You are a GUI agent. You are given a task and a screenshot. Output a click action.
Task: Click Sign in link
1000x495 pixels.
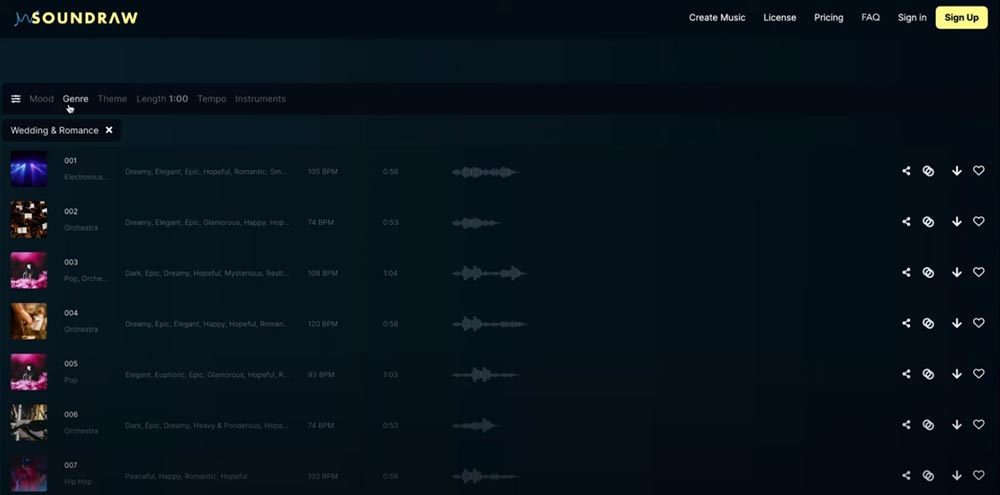point(912,18)
